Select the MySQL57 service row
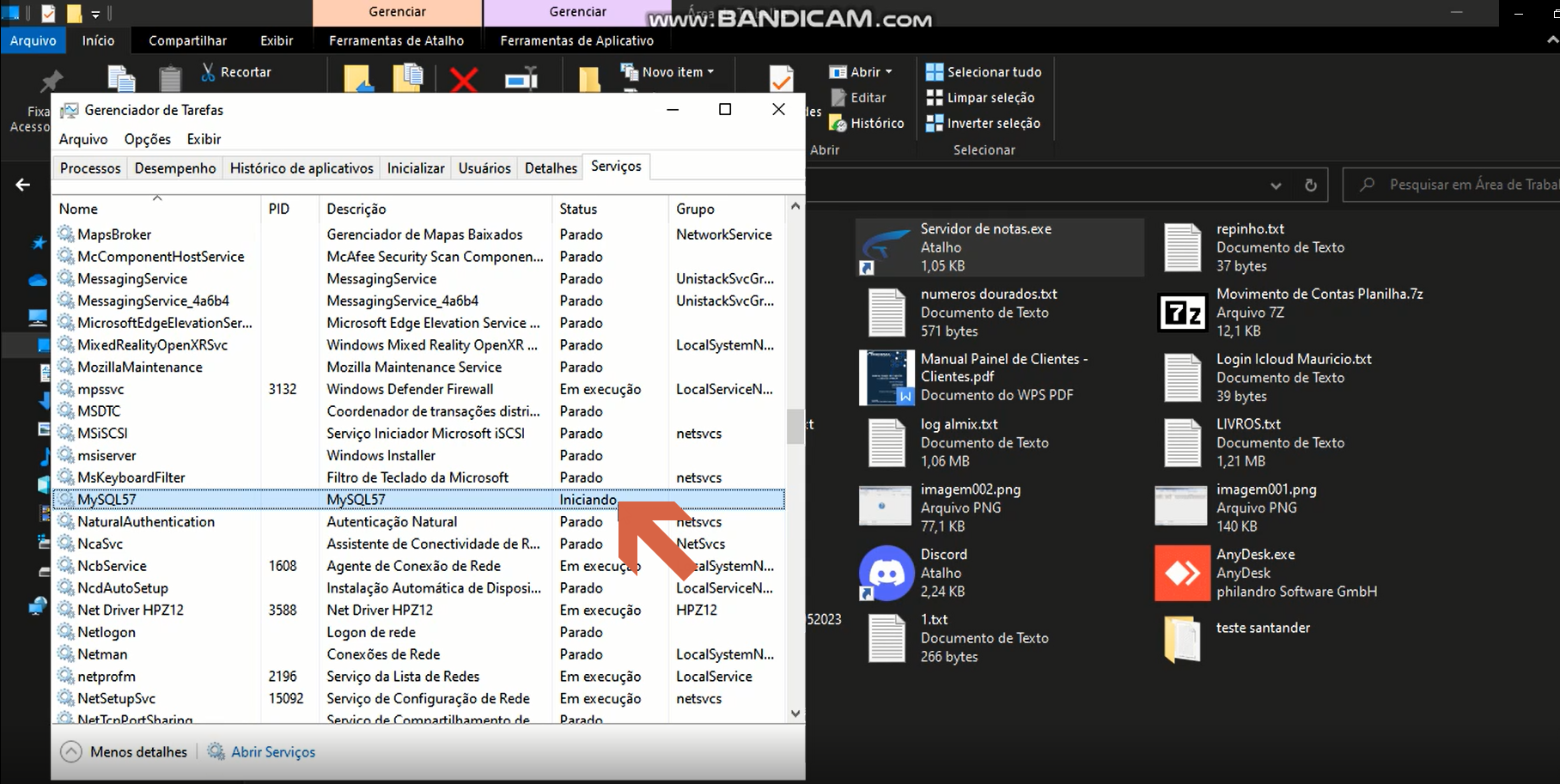The height and width of the screenshot is (784, 1560). (x=418, y=500)
